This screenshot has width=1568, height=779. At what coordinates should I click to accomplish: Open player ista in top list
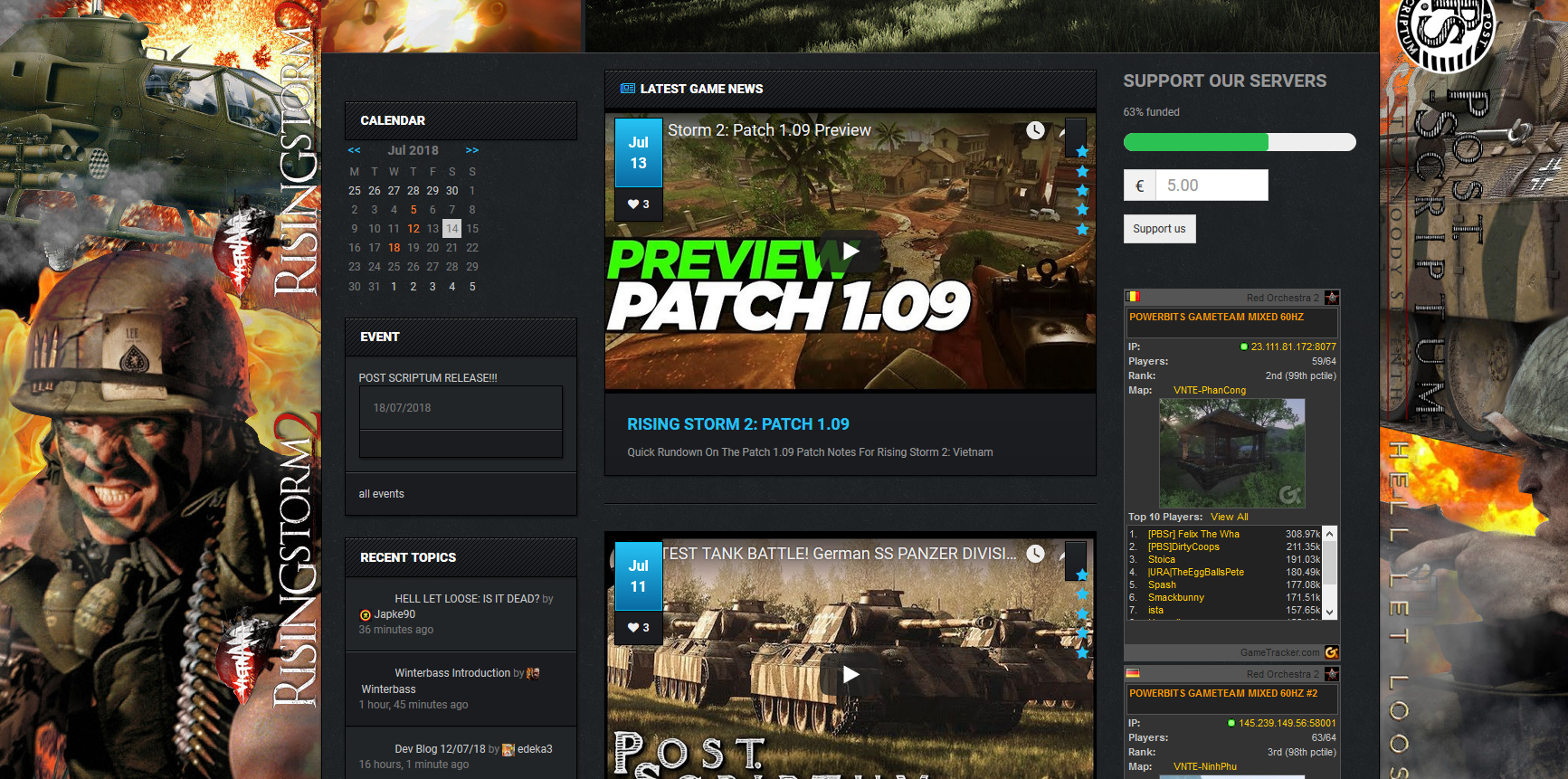[1156, 611]
